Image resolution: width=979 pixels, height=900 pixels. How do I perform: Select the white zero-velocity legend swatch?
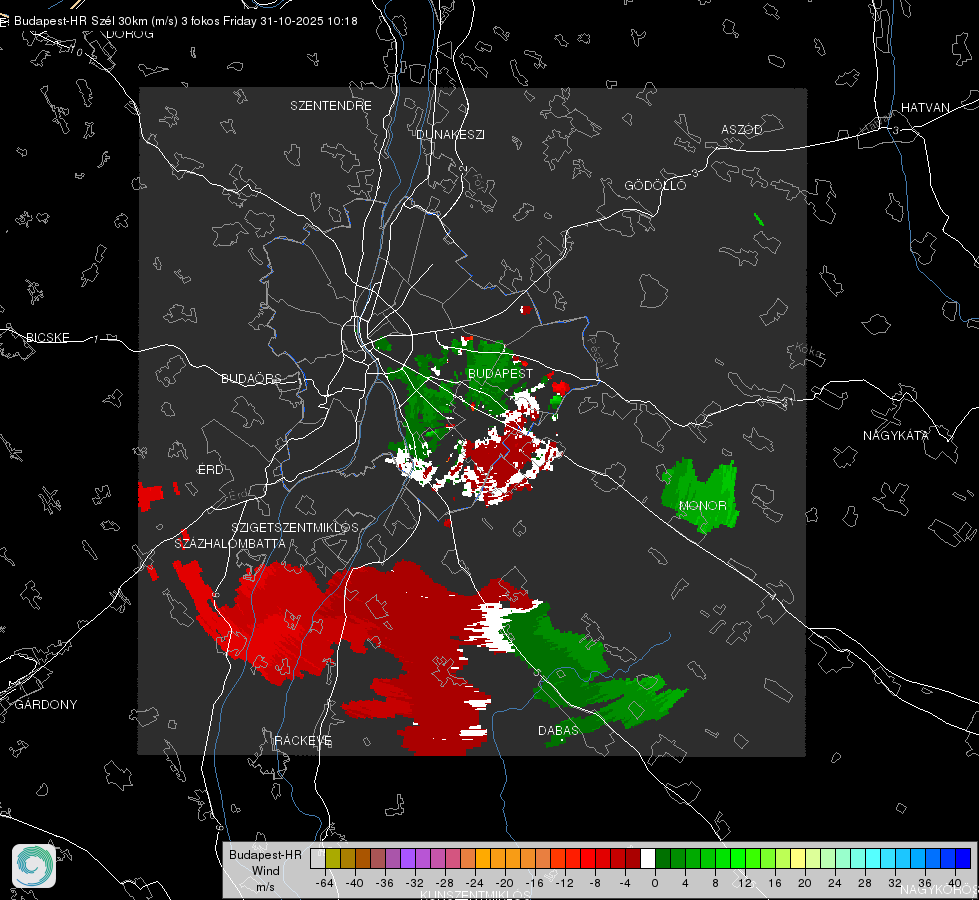tap(648, 858)
